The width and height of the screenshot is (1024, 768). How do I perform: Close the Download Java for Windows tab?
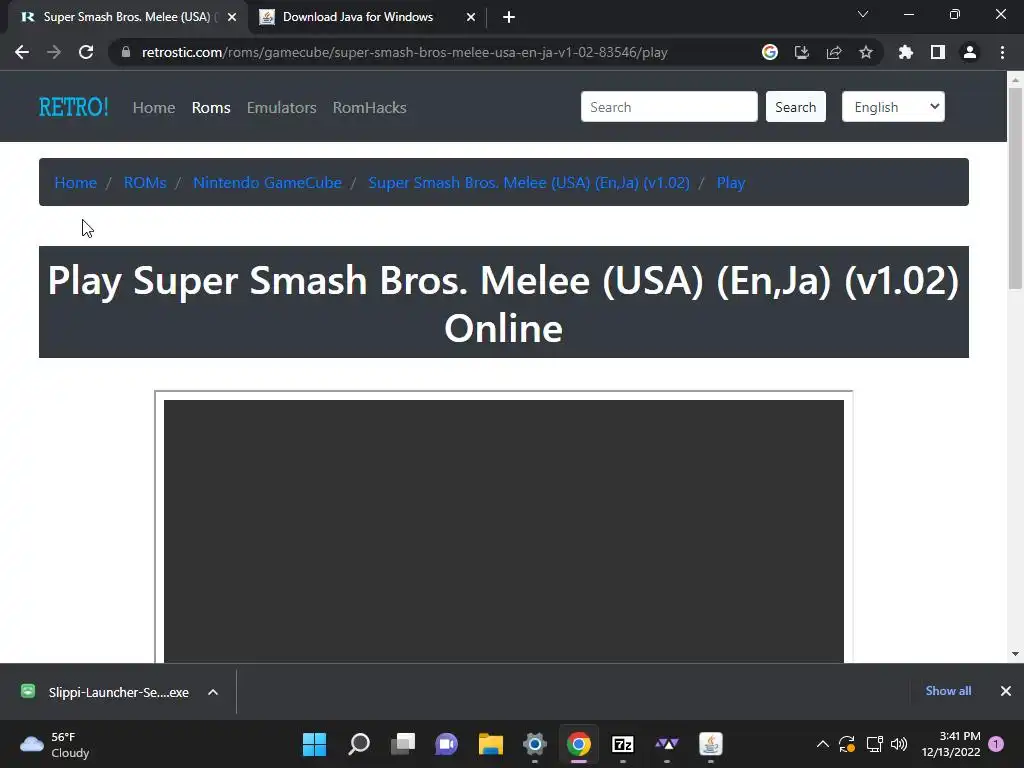(x=471, y=17)
